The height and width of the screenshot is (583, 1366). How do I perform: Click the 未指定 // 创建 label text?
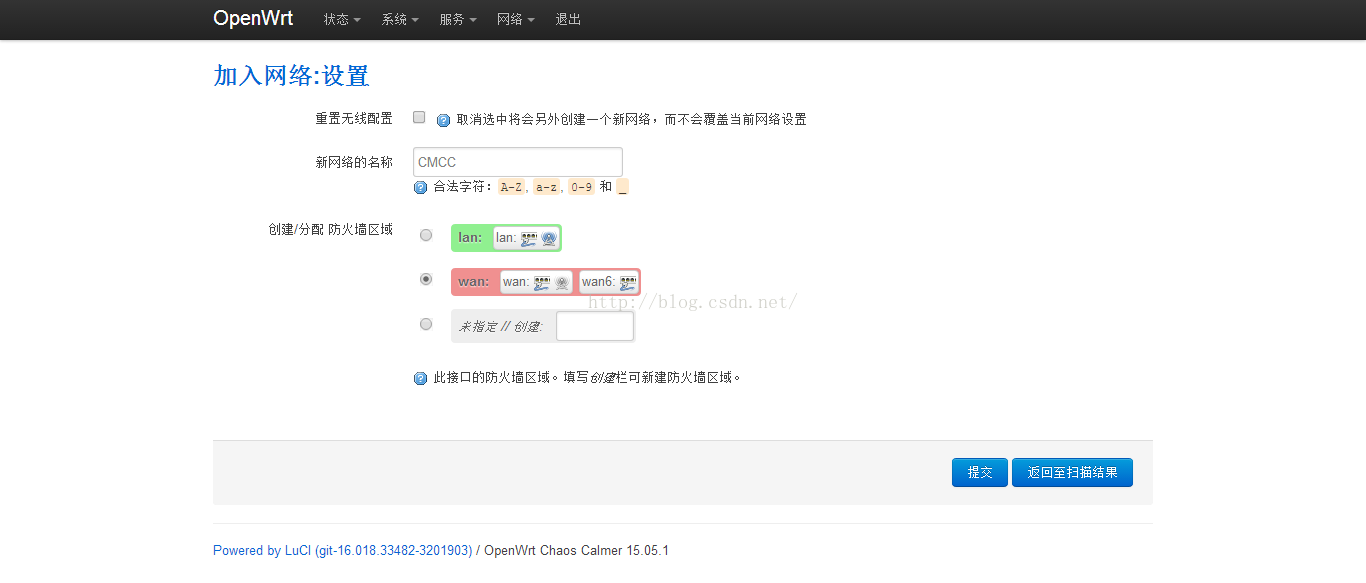tap(499, 327)
